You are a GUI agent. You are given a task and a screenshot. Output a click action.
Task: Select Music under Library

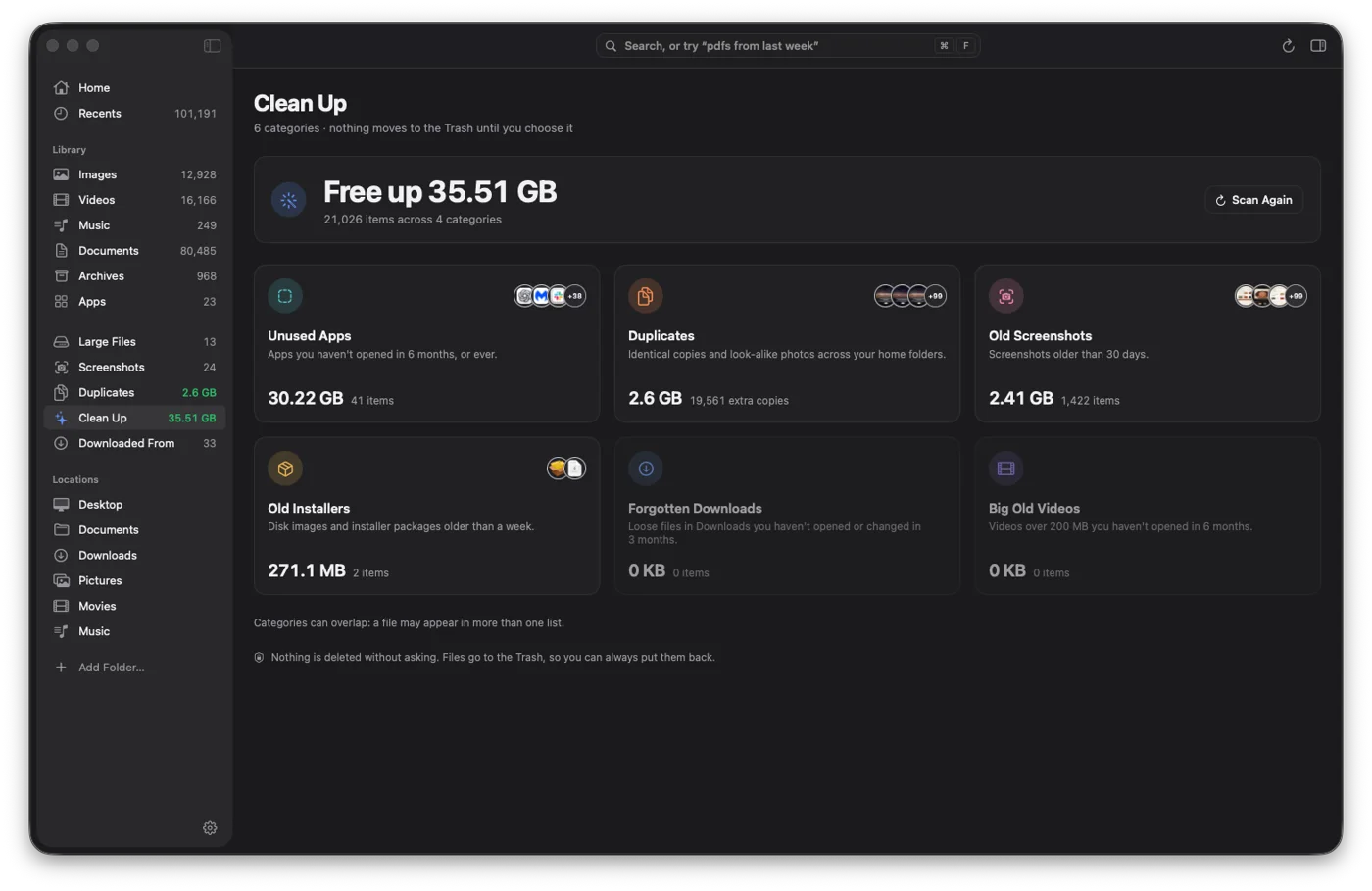134,225
